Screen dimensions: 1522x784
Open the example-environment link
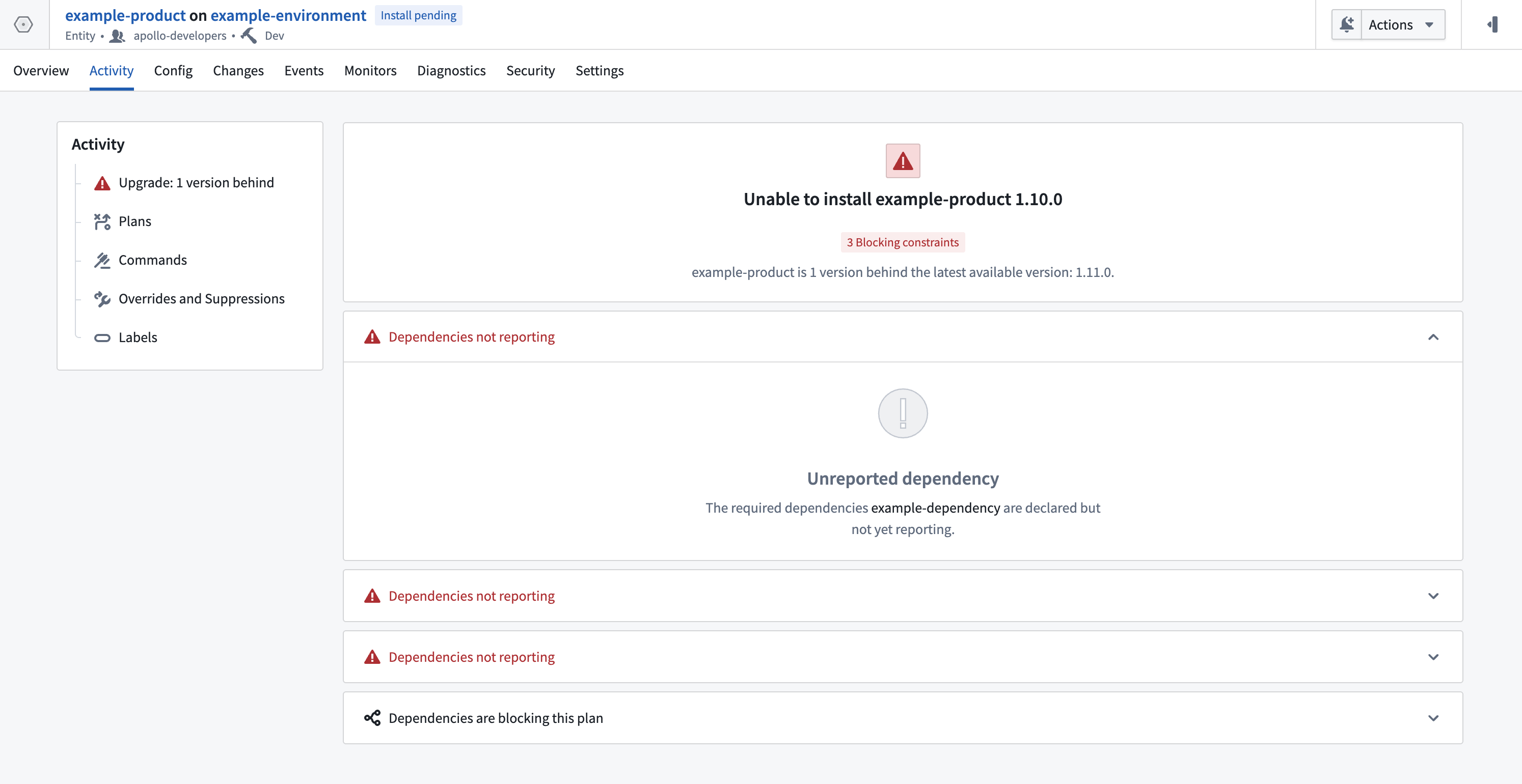point(288,15)
